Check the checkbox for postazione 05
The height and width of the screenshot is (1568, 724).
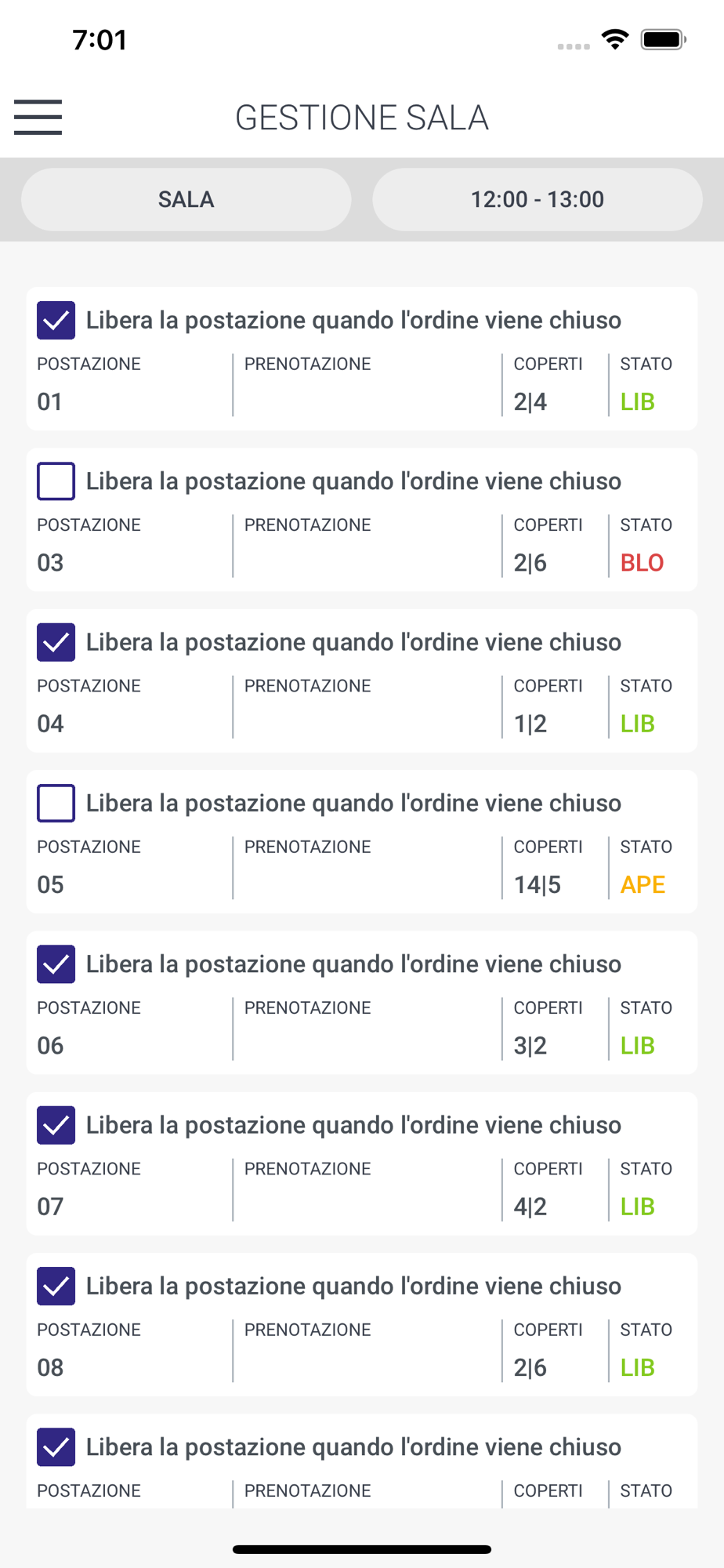[56, 804]
